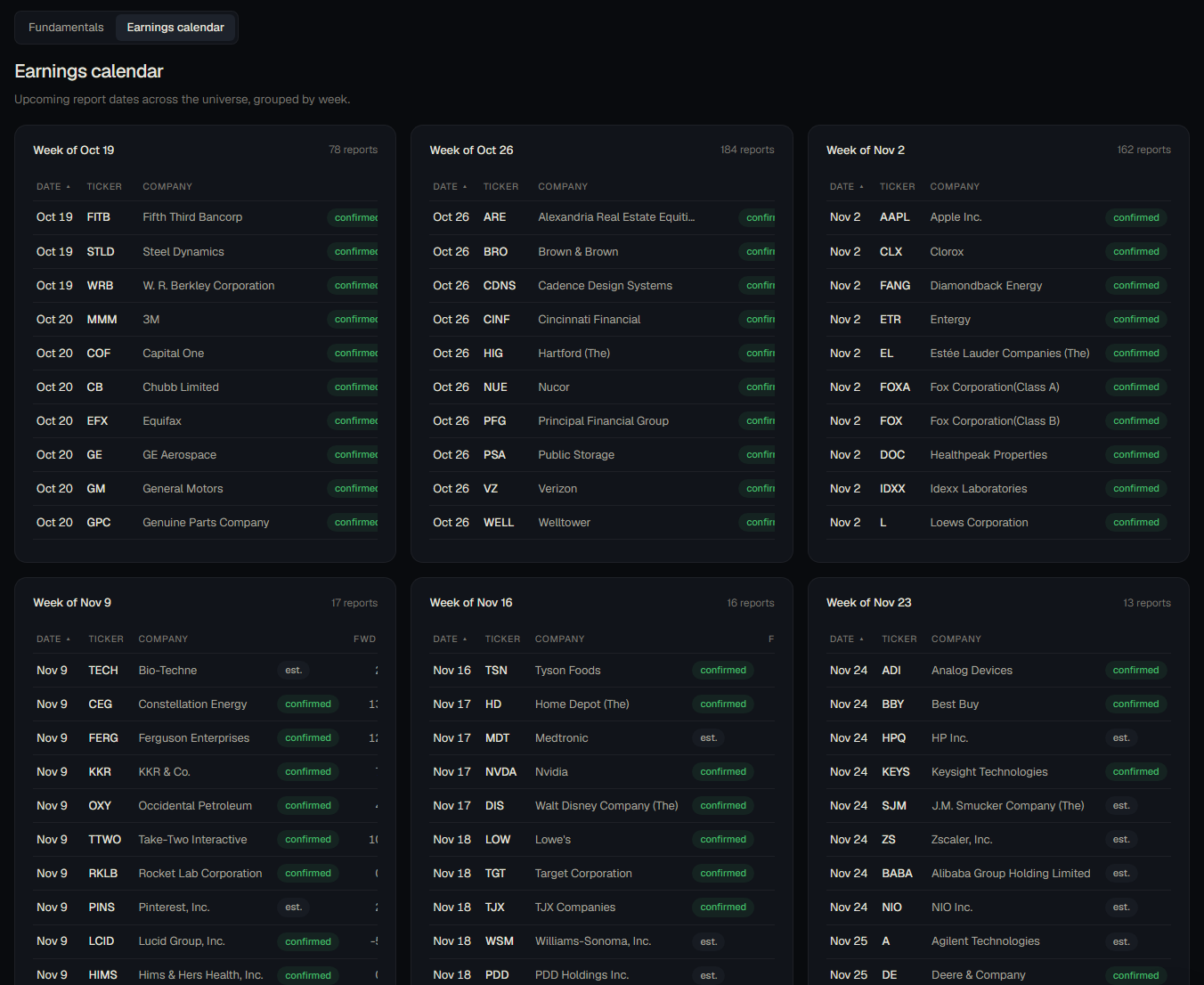
Task: Select the GPC ticker cell
Action: tap(99, 523)
